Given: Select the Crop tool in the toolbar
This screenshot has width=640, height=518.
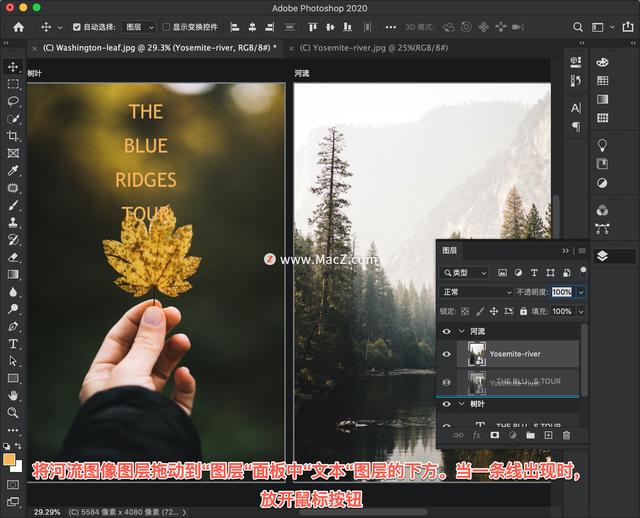Looking at the screenshot, I should 13,135.
